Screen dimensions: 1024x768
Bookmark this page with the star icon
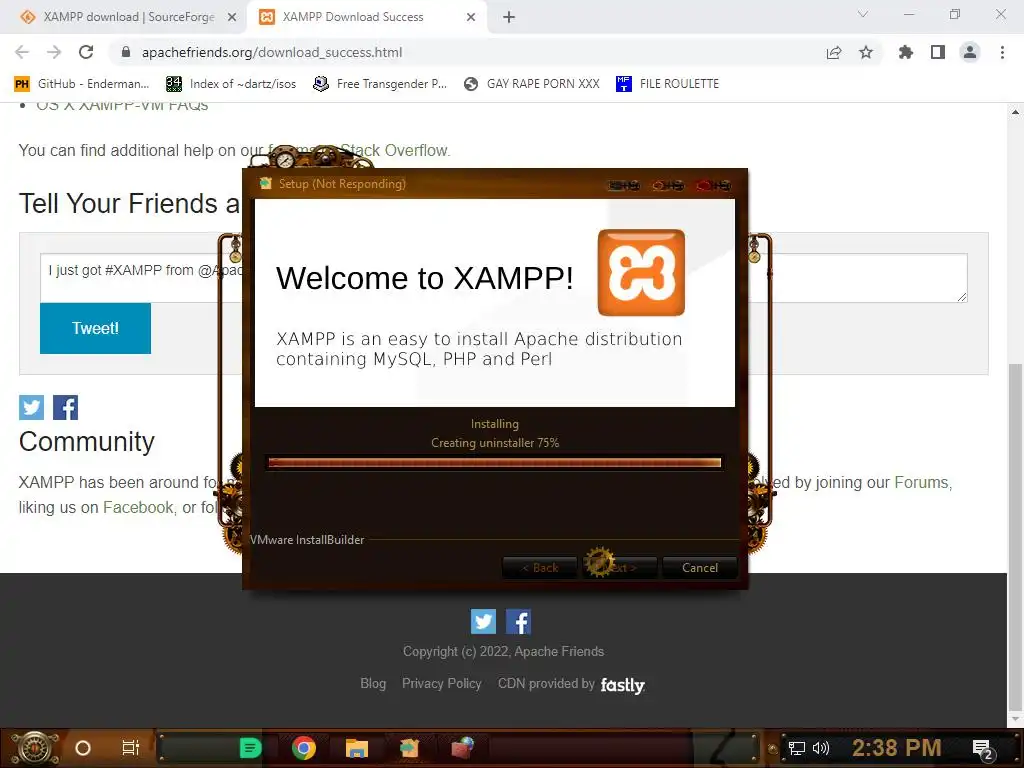pyautogui.click(x=866, y=52)
